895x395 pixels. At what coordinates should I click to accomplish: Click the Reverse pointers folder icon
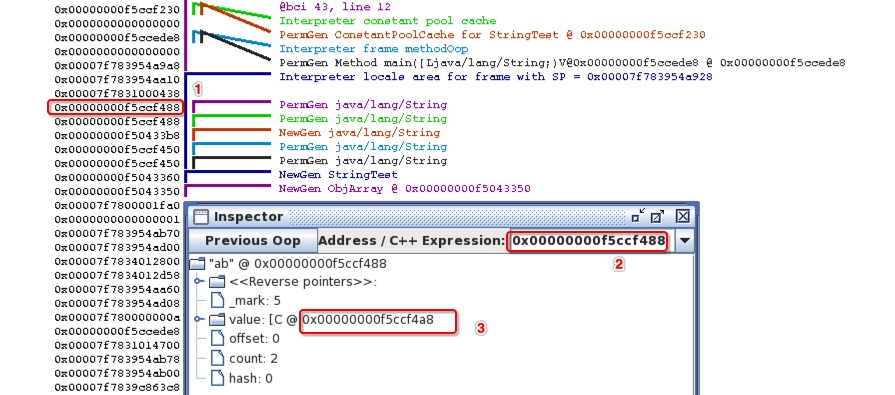click(x=217, y=282)
